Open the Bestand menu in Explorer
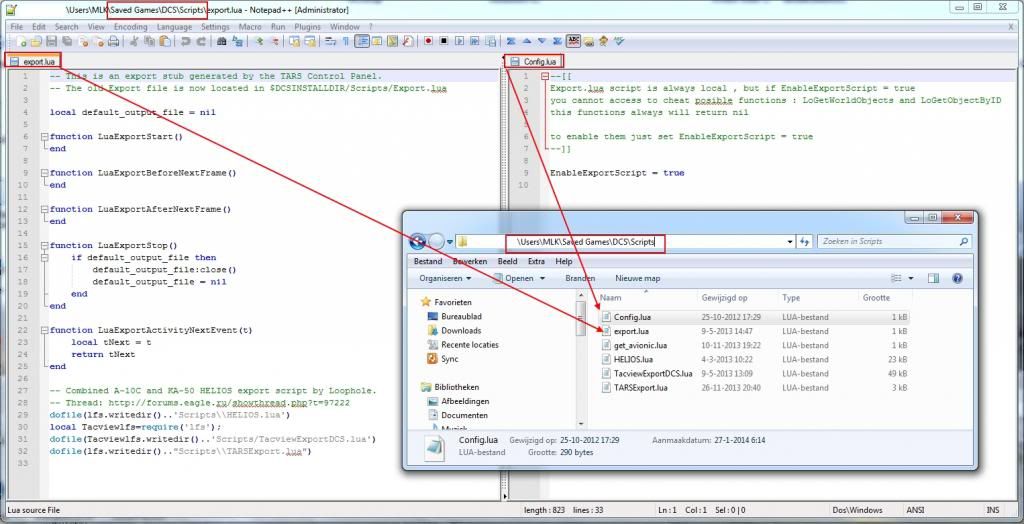The image size is (1024, 524). pyautogui.click(x=428, y=261)
